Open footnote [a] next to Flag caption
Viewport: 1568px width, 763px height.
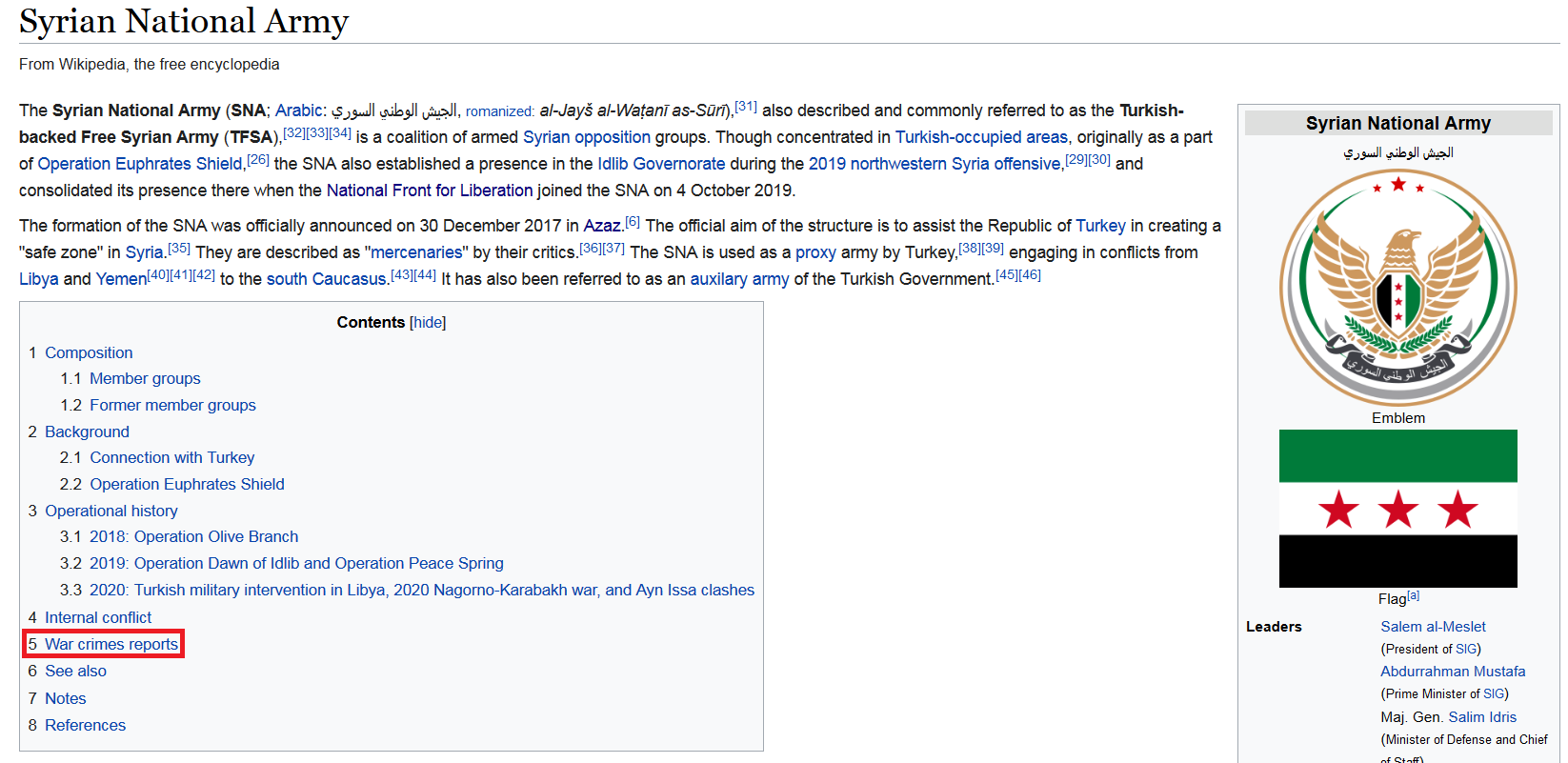point(1414,595)
